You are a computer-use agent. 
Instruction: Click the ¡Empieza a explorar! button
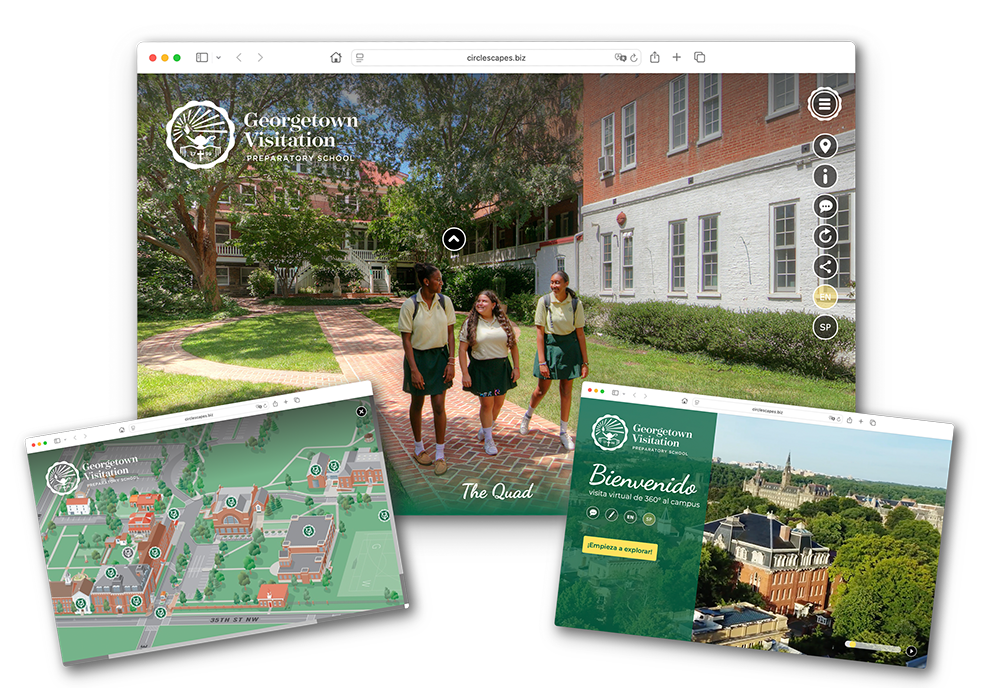tap(620, 549)
